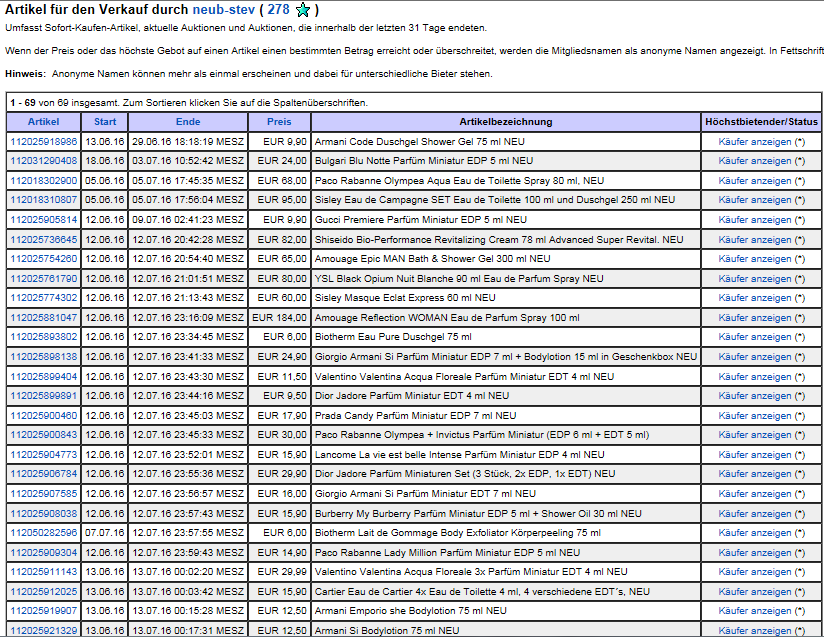
Task: Click title 'Giorgio Armani Si Parfüm Miniatur EDT 7 ml NEU'
Action: click(425, 494)
